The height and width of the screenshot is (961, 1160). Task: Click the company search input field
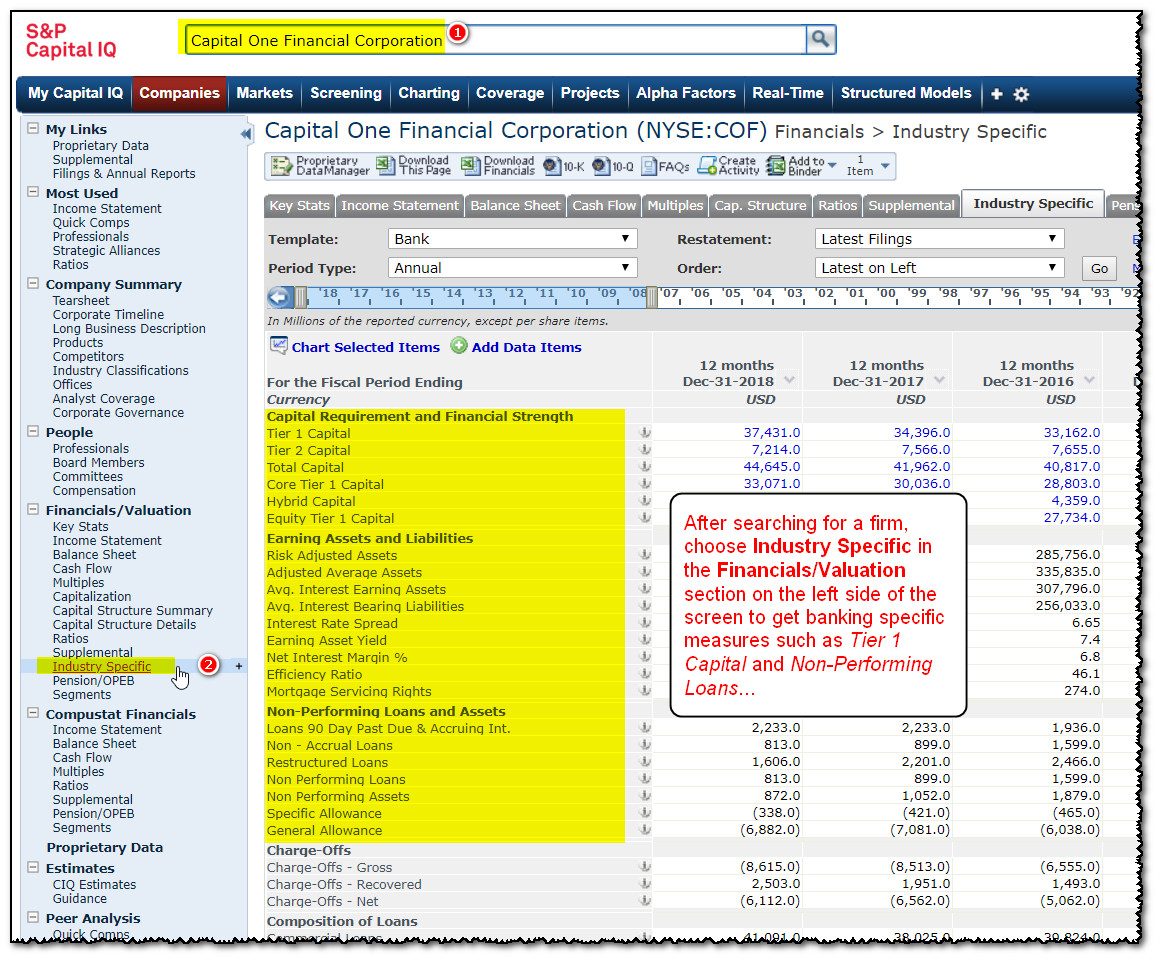click(x=496, y=40)
